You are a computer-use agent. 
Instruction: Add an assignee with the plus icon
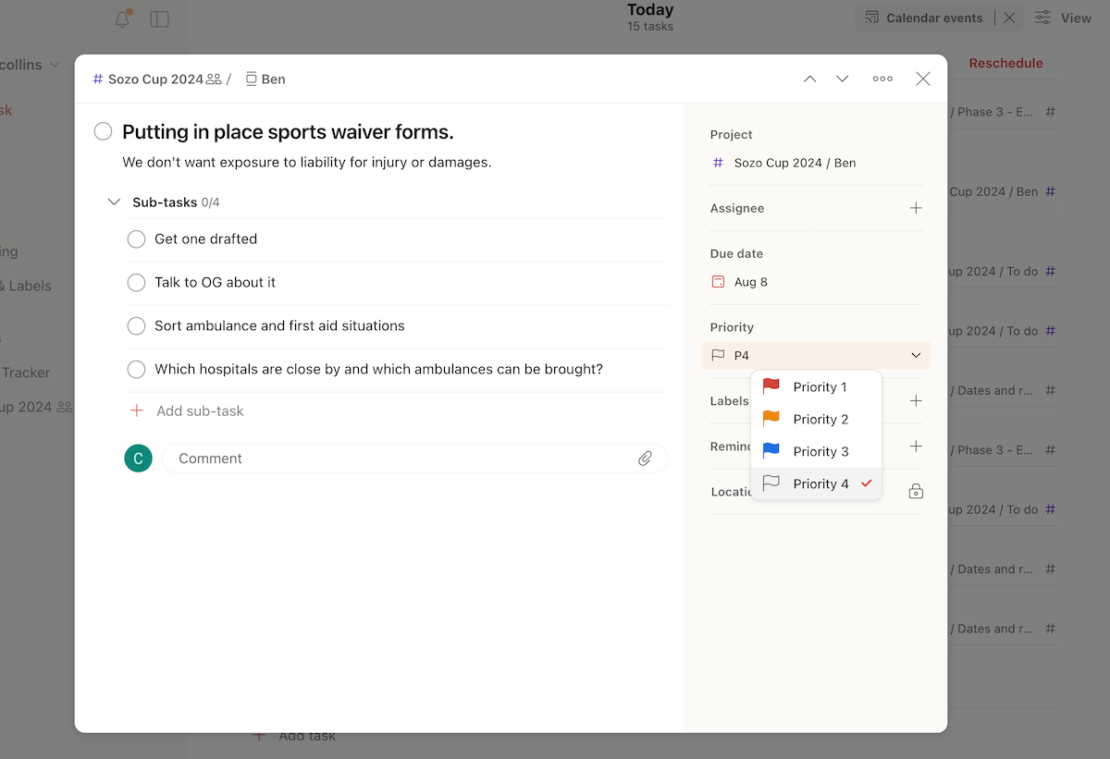click(915, 208)
